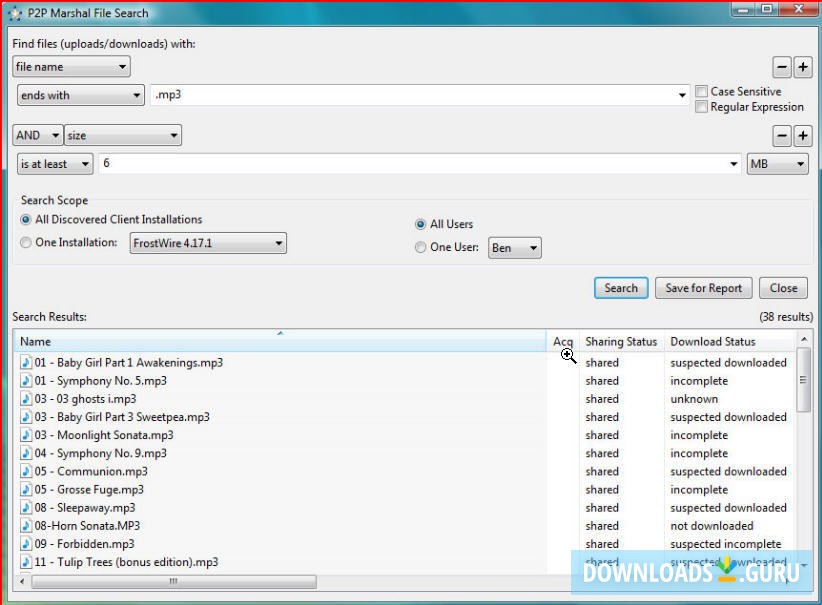Viewport: 822px width, 605px height.
Task: Click music icon for Grosse Fuge.mp3
Action: click(26, 489)
